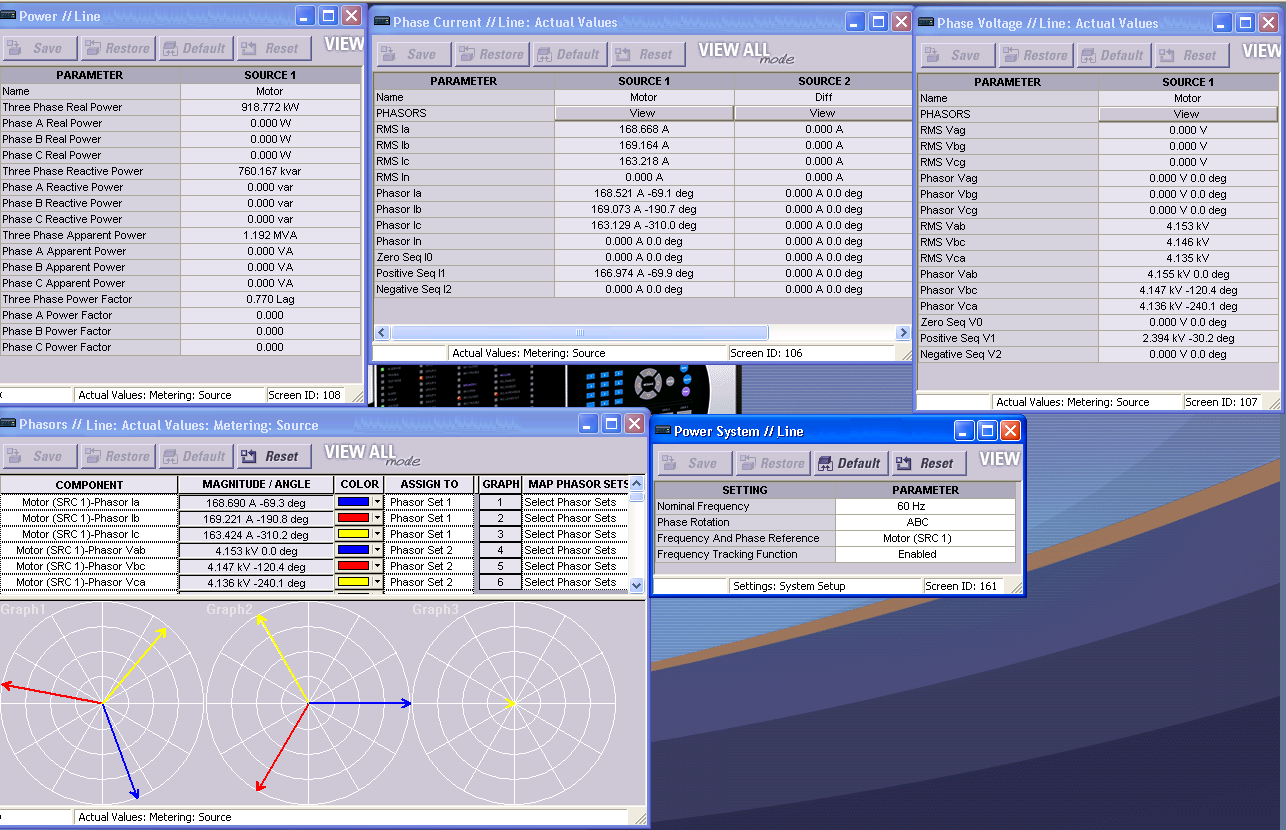Click Reset in the Phasors window

(273, 456)
